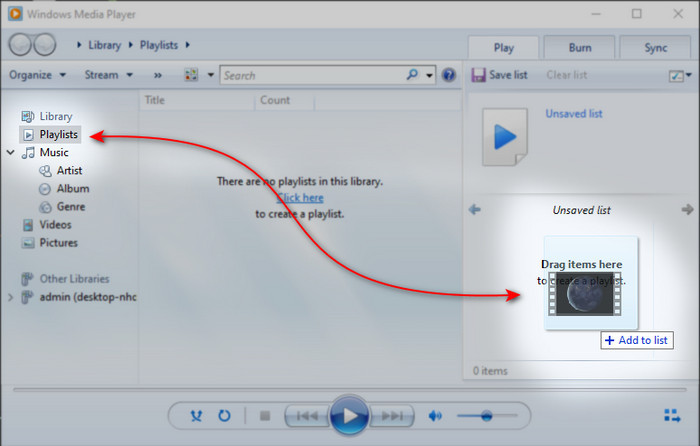Click the Forward navigation button
Screen dimensions: 700x446
pyautogui.click(x=45, y=45)
